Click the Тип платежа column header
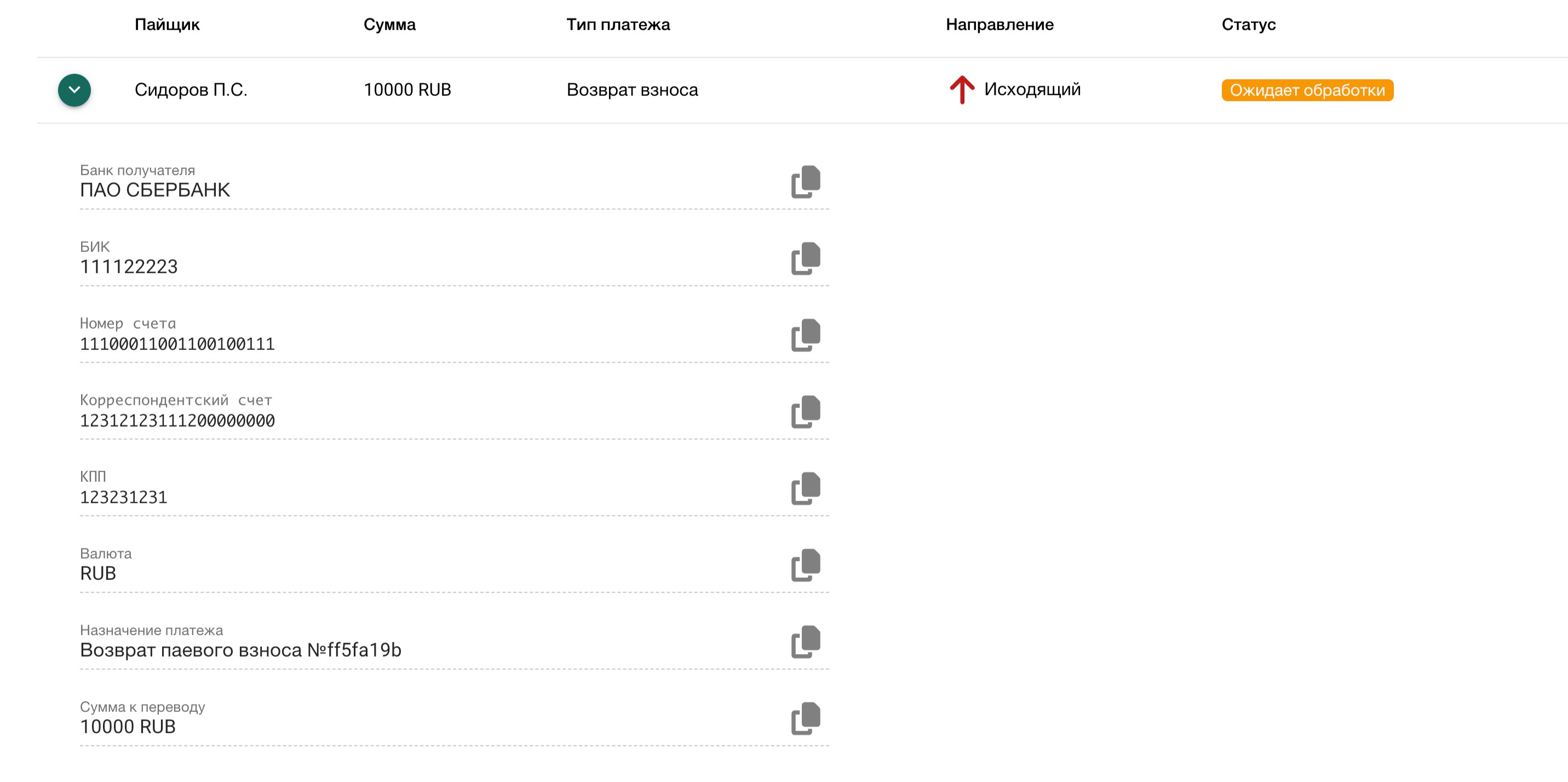This screenshot has height=782, width=1568. click(x=618, y=24)
